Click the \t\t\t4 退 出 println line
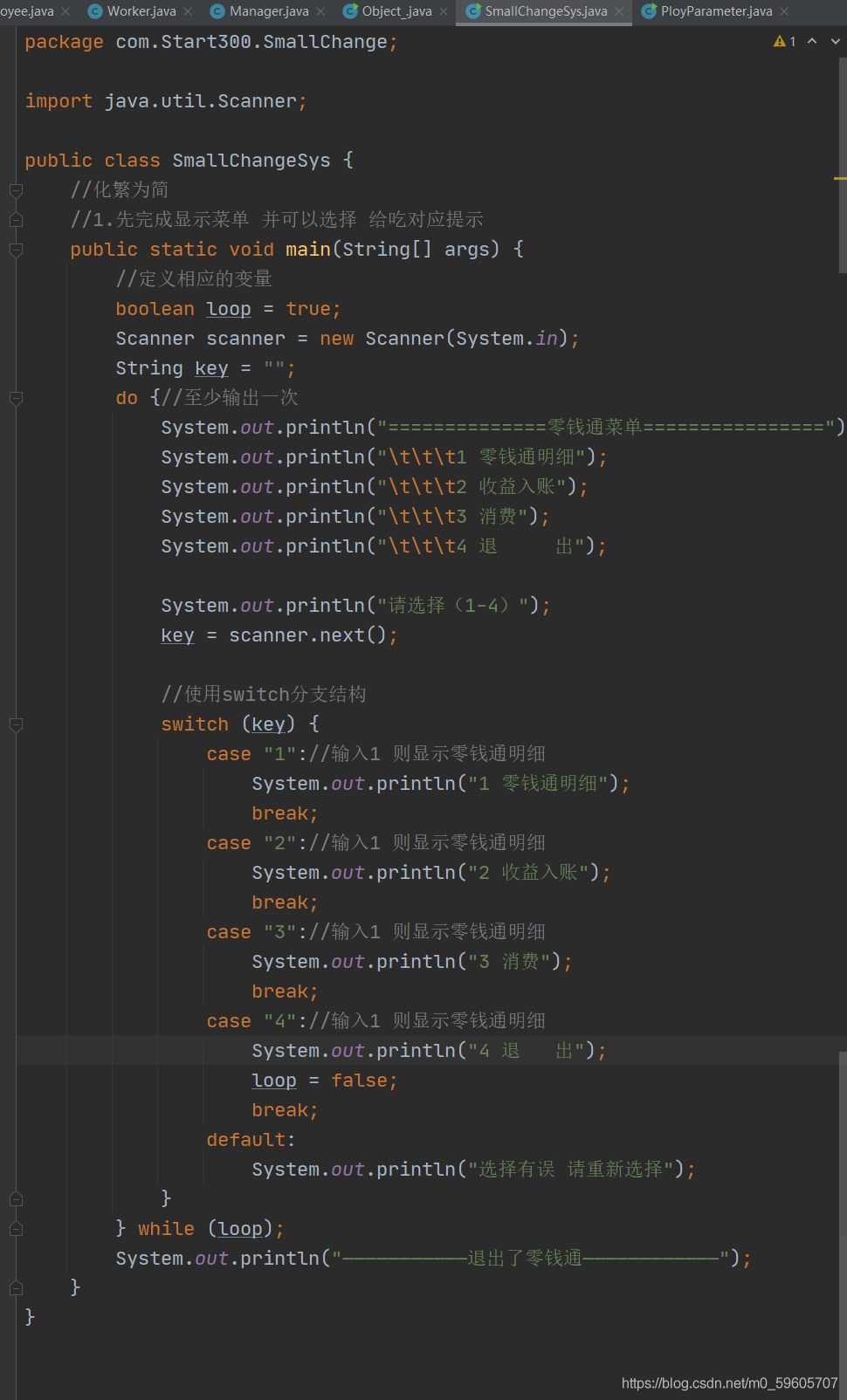This screenshot has width=847, height=1400. pyautogui.click(x=383, y=546)
